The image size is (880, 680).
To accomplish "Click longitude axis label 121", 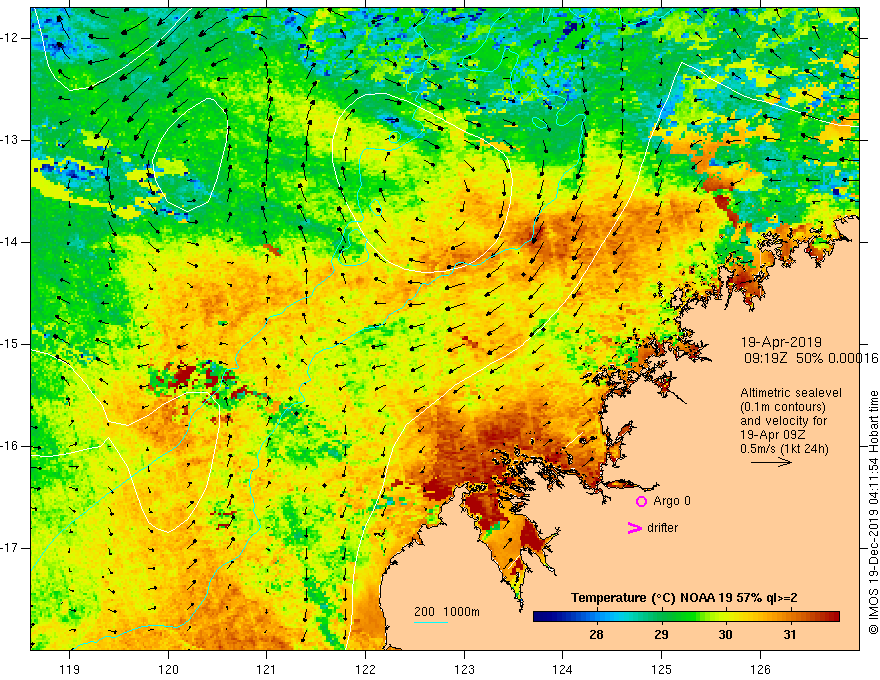I will pyautogui.click(x=266, y=669).
